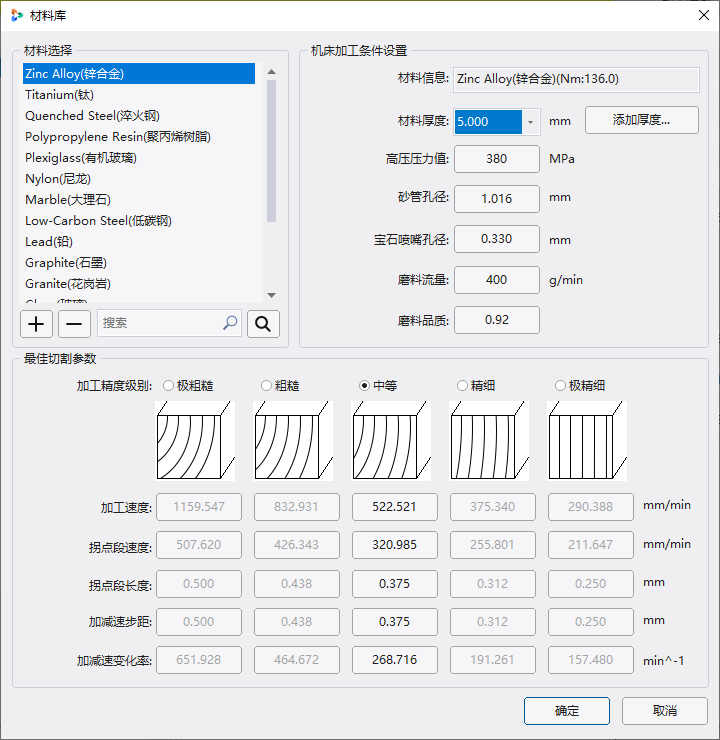This screenshot has height=740, width=720.
Task: Open the material thickness dropdown
Action: [531, 121]
